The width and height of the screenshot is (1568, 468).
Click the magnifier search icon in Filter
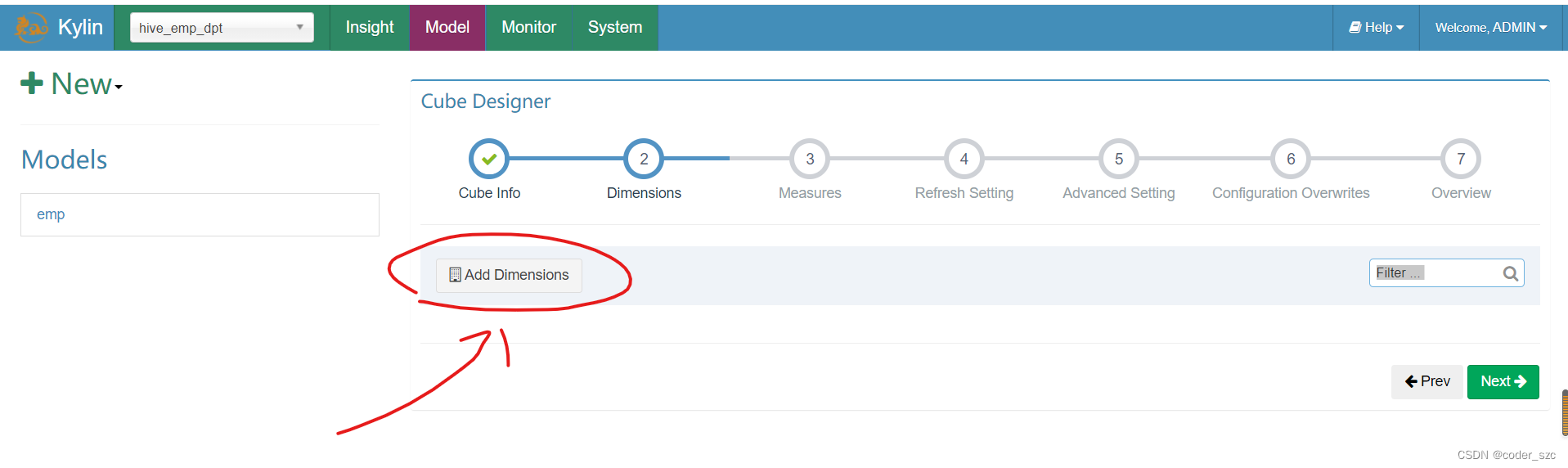(1511, 273)
